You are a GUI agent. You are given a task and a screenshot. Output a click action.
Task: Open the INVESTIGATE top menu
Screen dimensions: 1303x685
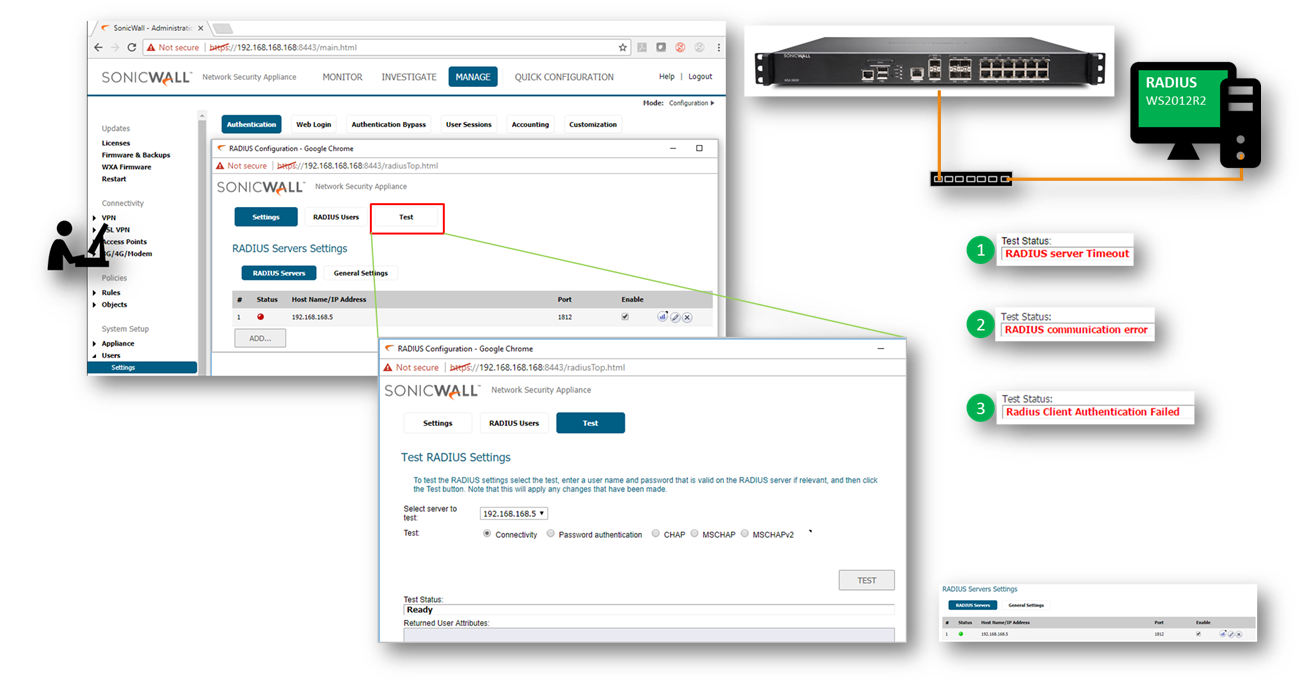tap(409, 77)
